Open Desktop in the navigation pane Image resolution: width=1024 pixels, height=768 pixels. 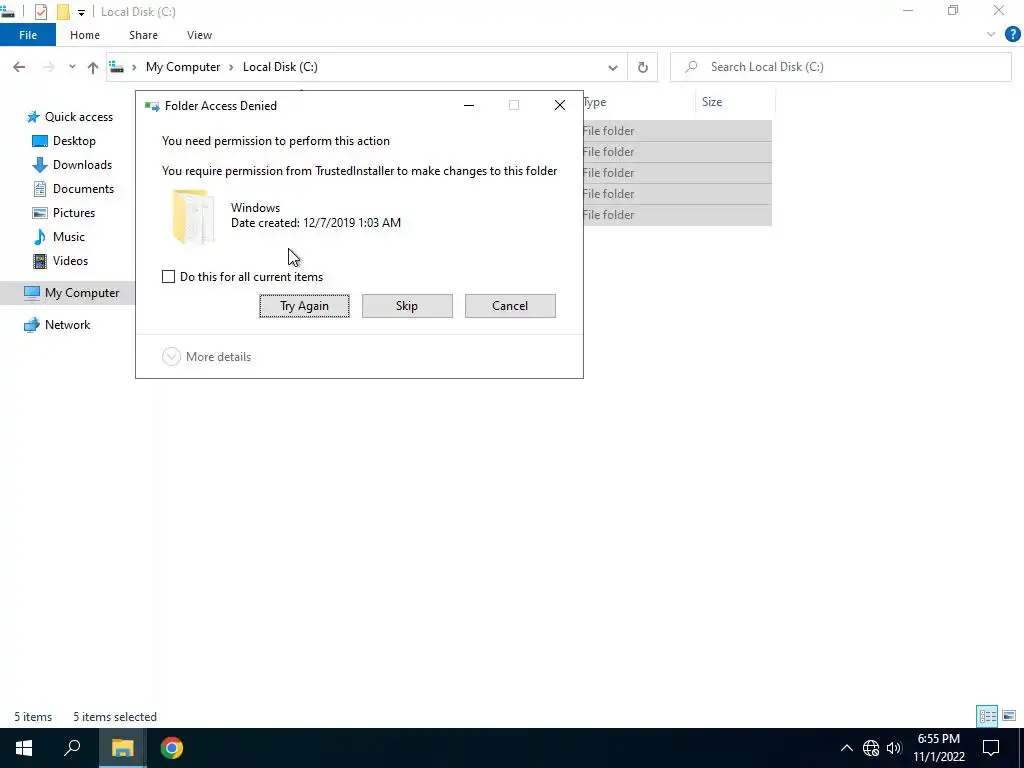pos(64,141)
